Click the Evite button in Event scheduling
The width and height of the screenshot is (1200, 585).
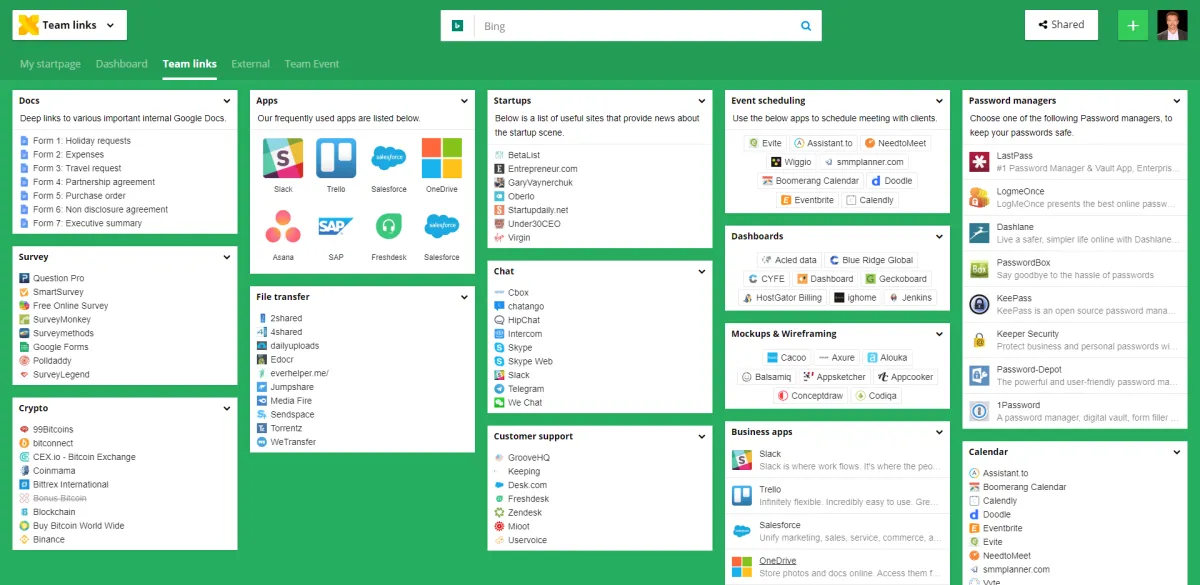click(x=766, y=143)
